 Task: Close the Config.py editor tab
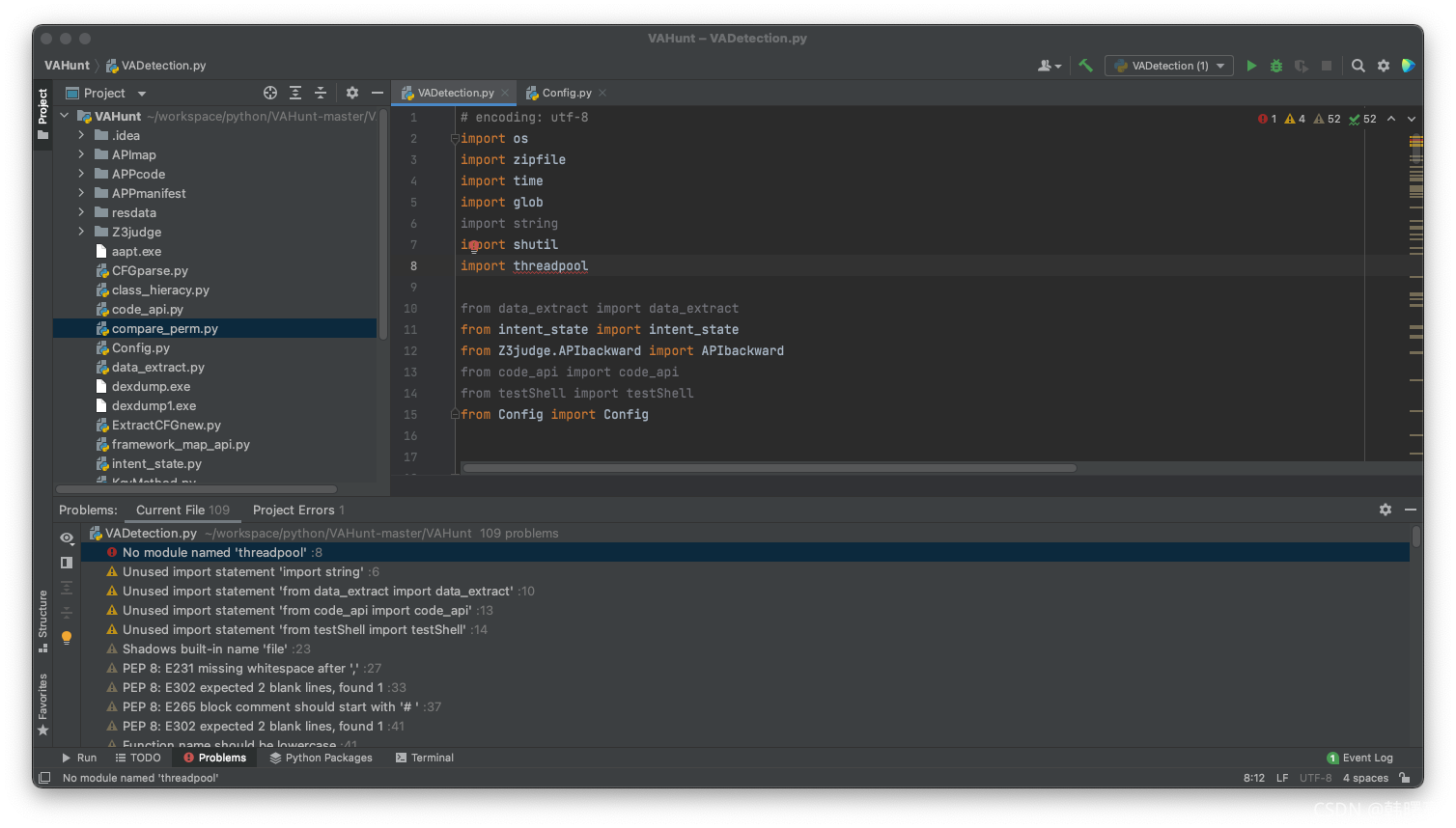(x=602, y=93)
